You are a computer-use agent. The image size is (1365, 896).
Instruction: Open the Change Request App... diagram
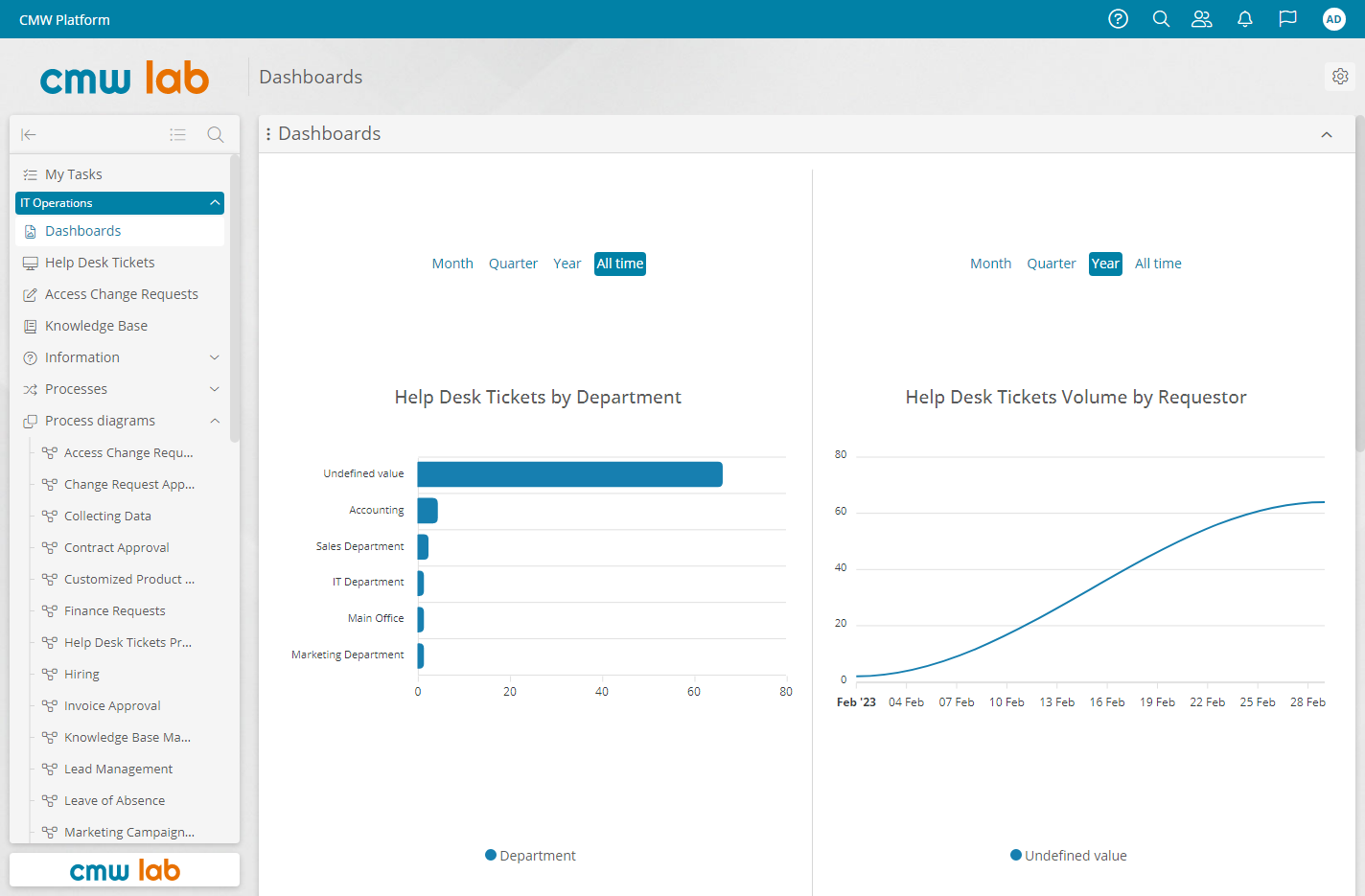pyautogui.click(x=129, y=484)
